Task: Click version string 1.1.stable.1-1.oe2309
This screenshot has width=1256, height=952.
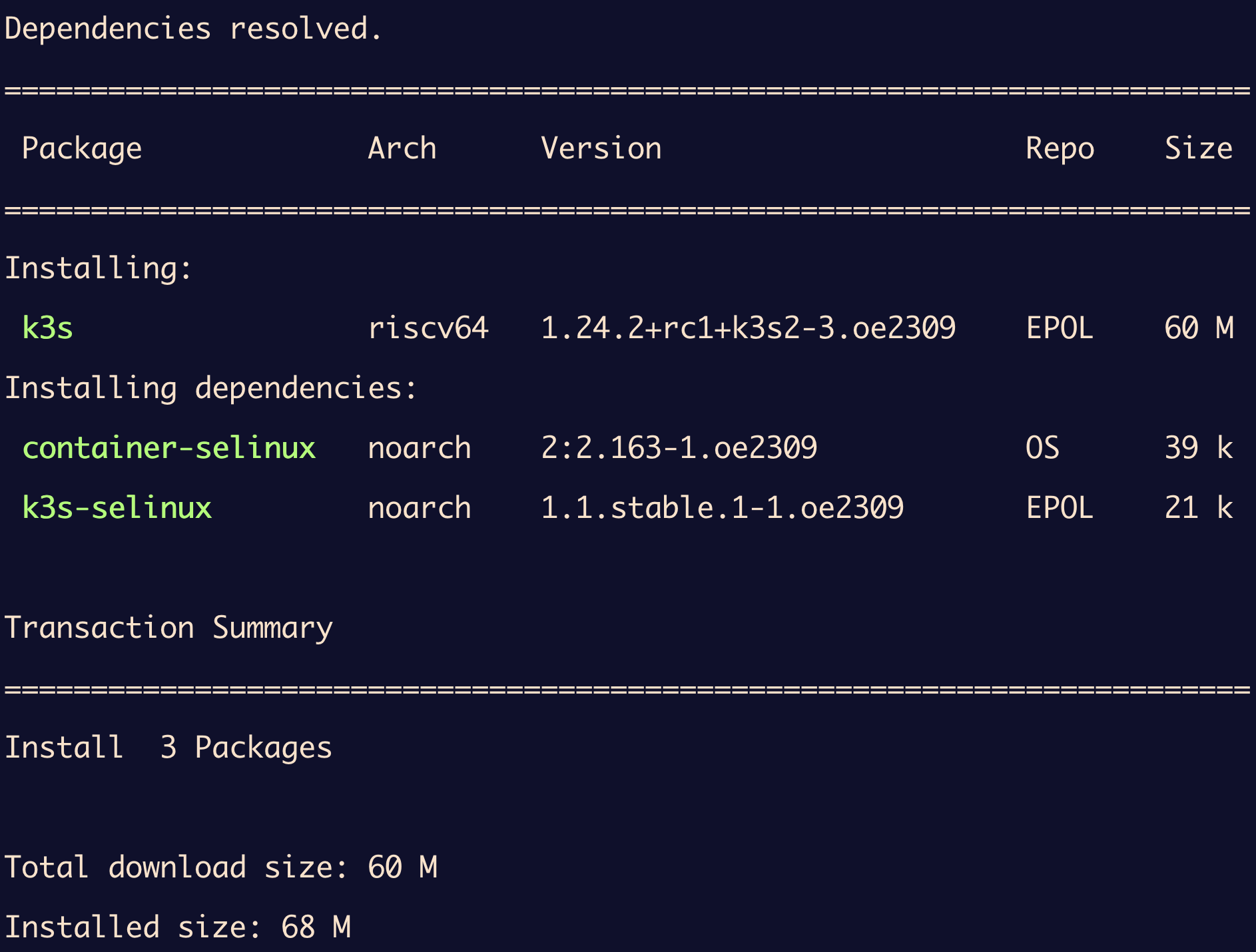Action: click(x=722, y=508)
